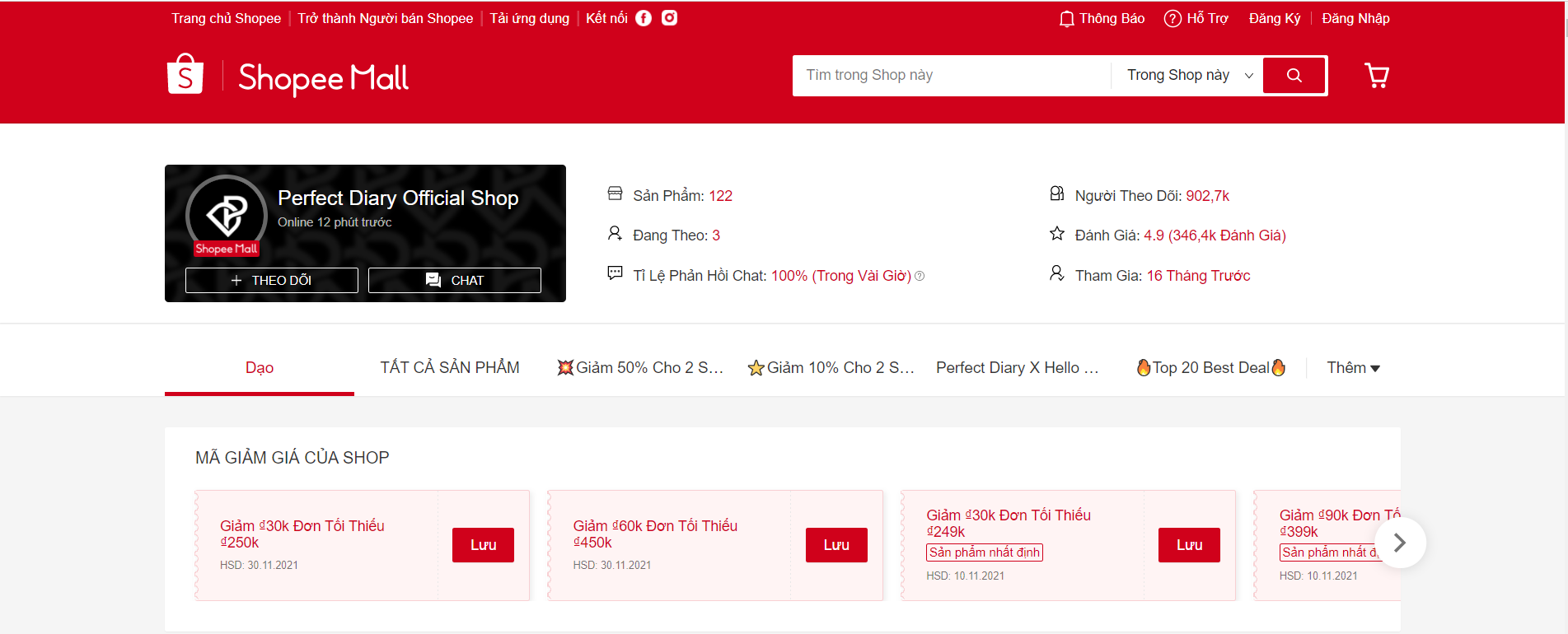Click the star icon beside Đánh Giá
Screen dimensions: 1568x634
coord(1057,234)
